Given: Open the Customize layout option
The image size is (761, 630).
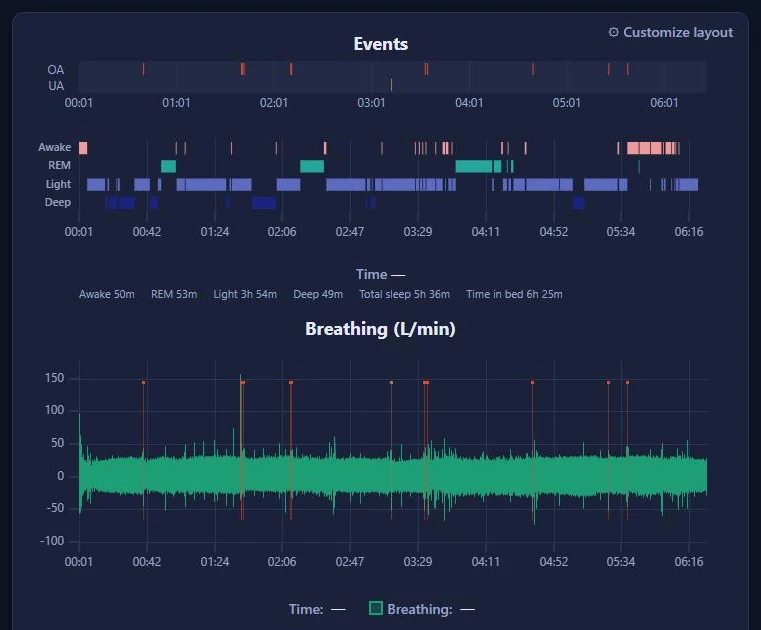Looking at the screenshot, I should (670, 33).
